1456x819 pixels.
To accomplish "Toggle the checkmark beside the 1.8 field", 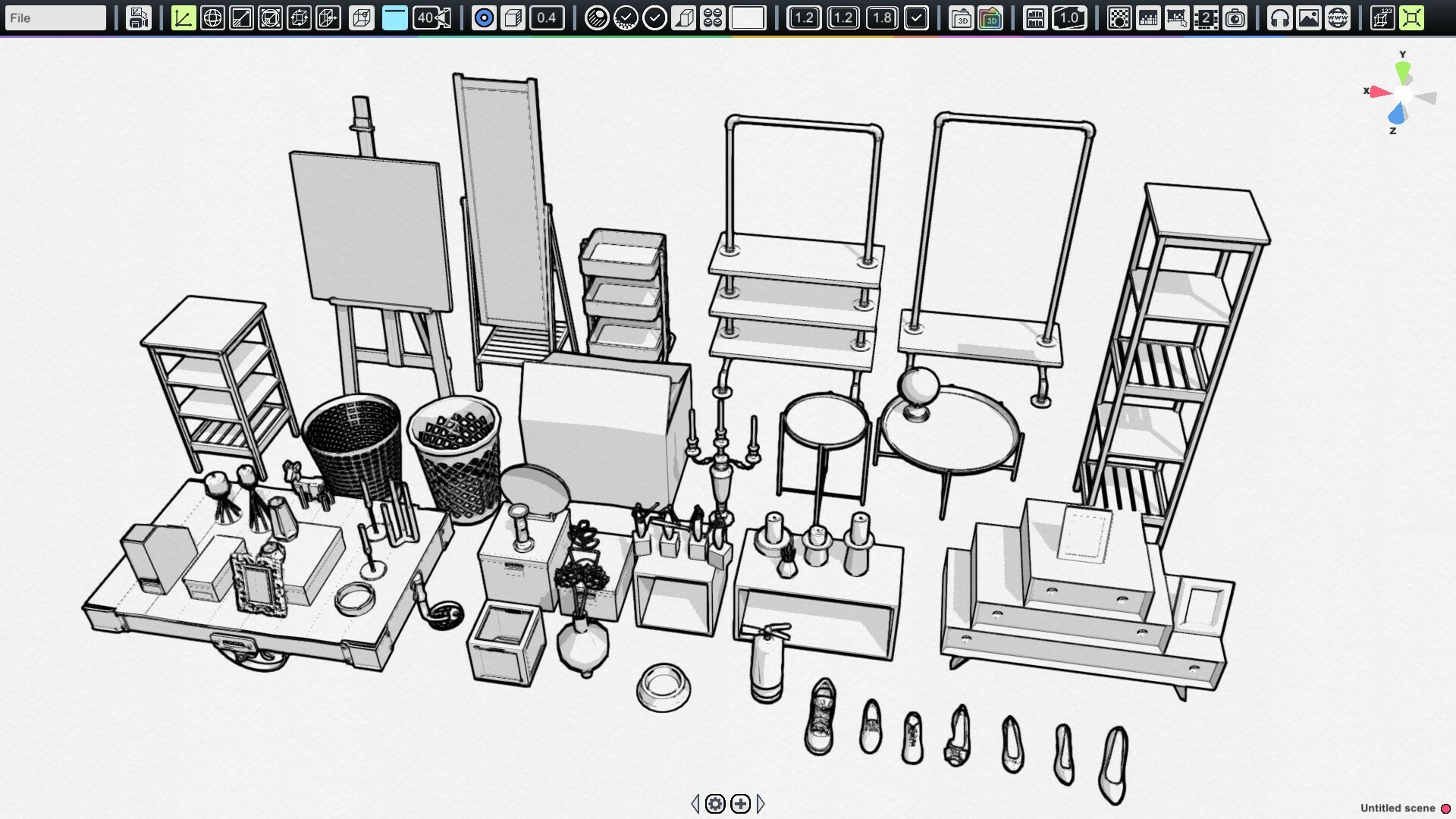I will [917, 17].
